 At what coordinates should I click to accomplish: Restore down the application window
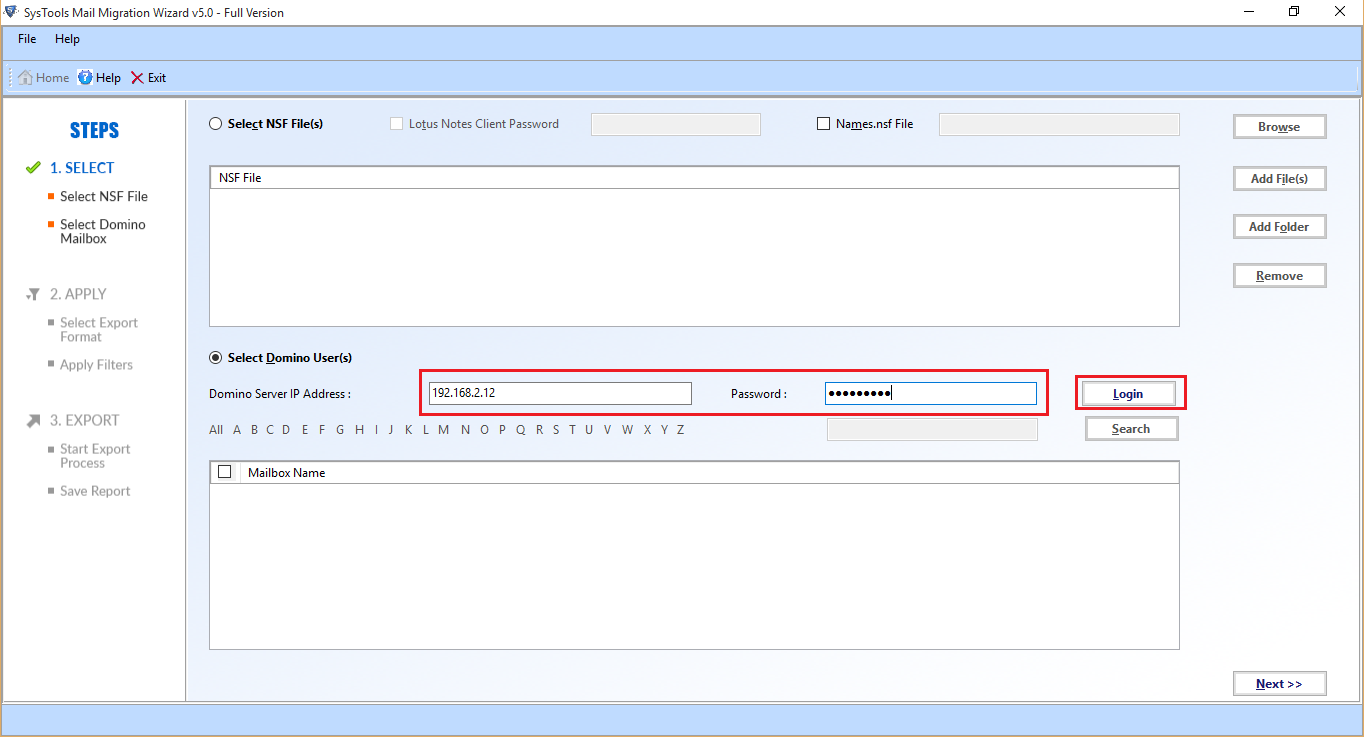[x=1294, y=12]
